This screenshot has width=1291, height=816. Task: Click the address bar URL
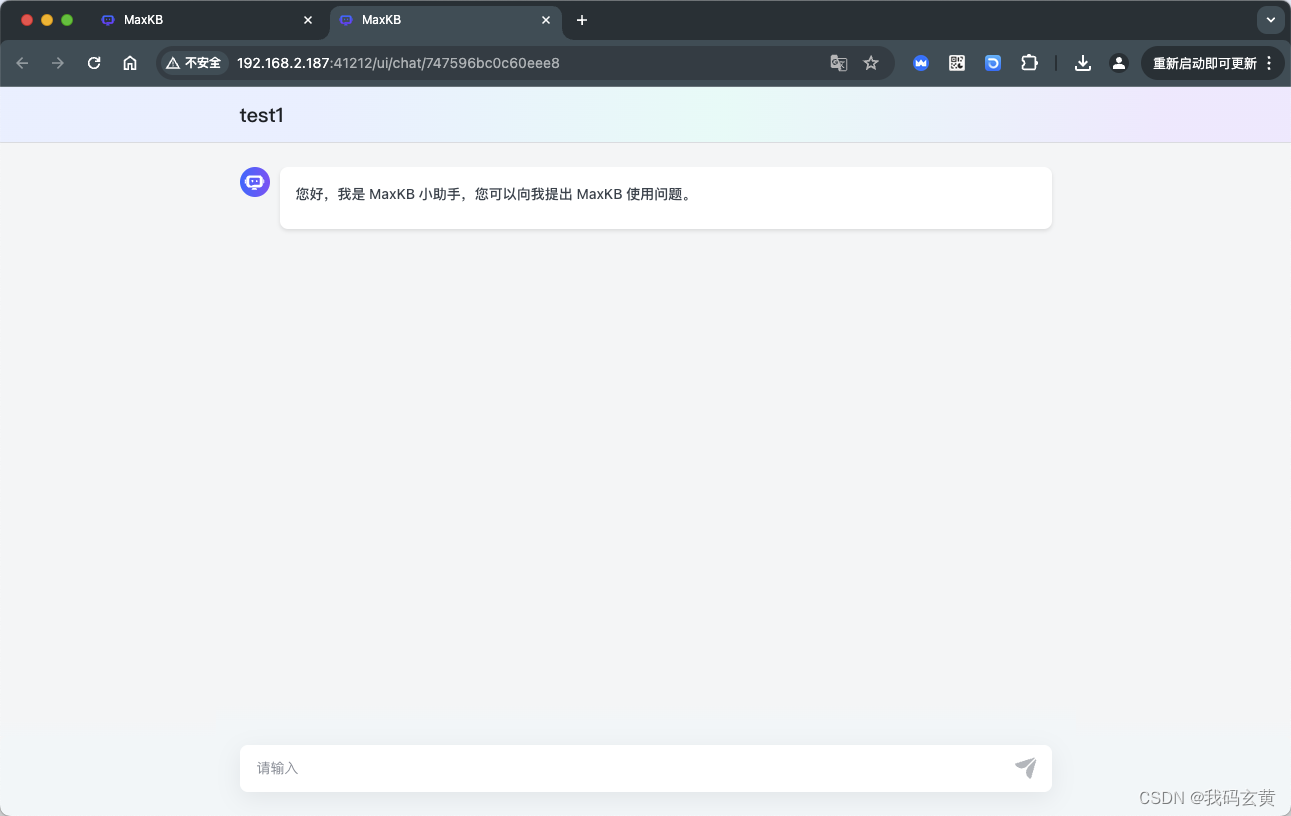398,63
